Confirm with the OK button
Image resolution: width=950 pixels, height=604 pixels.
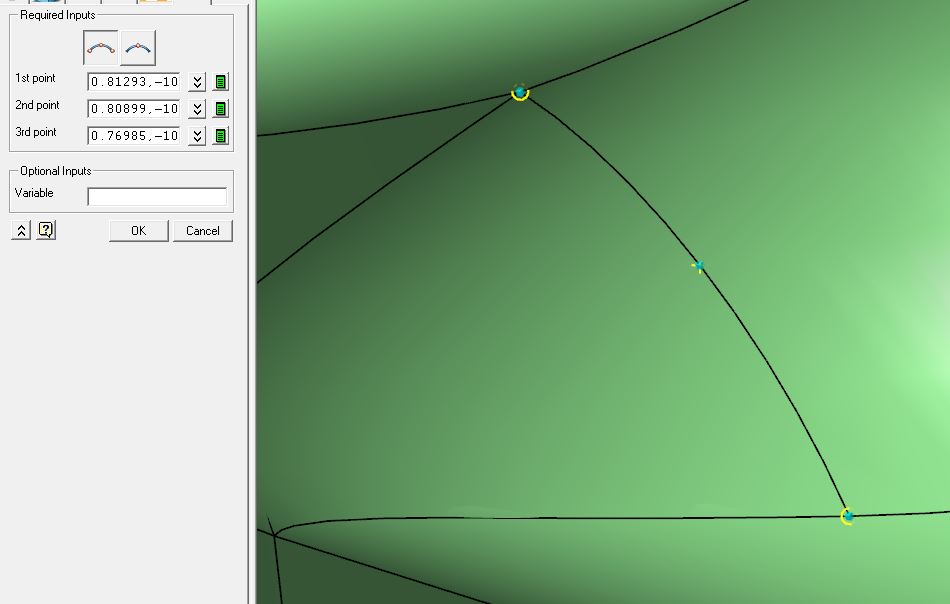(x=139, y=231)
